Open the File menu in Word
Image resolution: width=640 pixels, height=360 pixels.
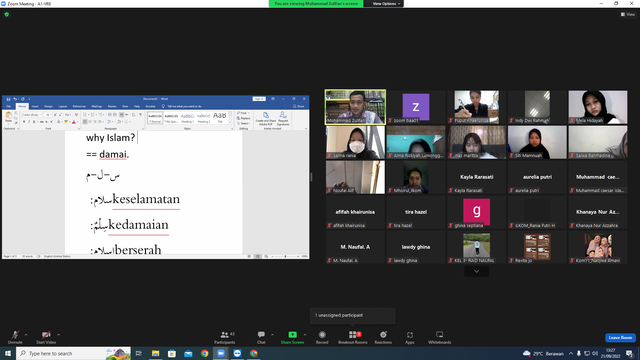[x=8, y=106]
